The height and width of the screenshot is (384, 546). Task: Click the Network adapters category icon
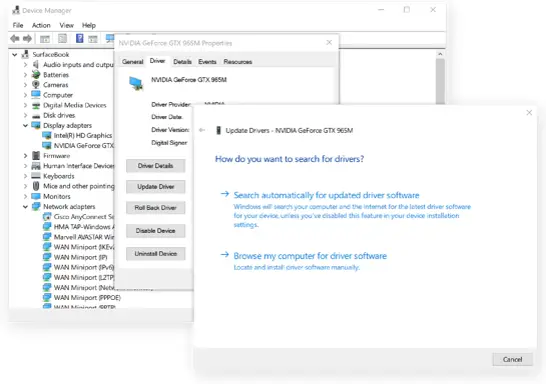point(36,206)
